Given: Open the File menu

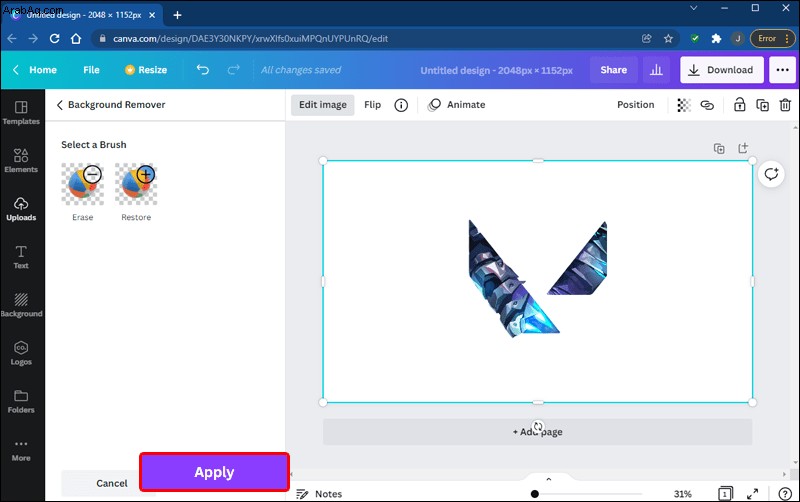Looking at the screenshot, I should (91, 70).
